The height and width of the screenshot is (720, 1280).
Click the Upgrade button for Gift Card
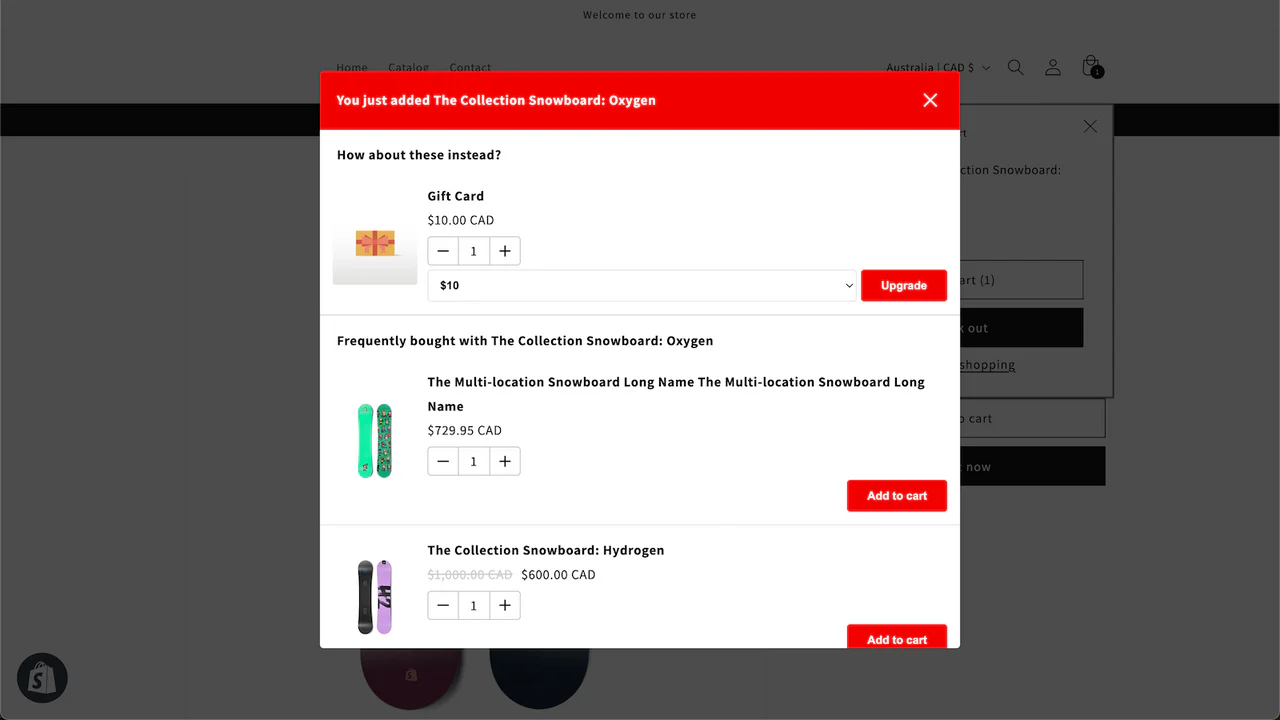coord(903,285)
